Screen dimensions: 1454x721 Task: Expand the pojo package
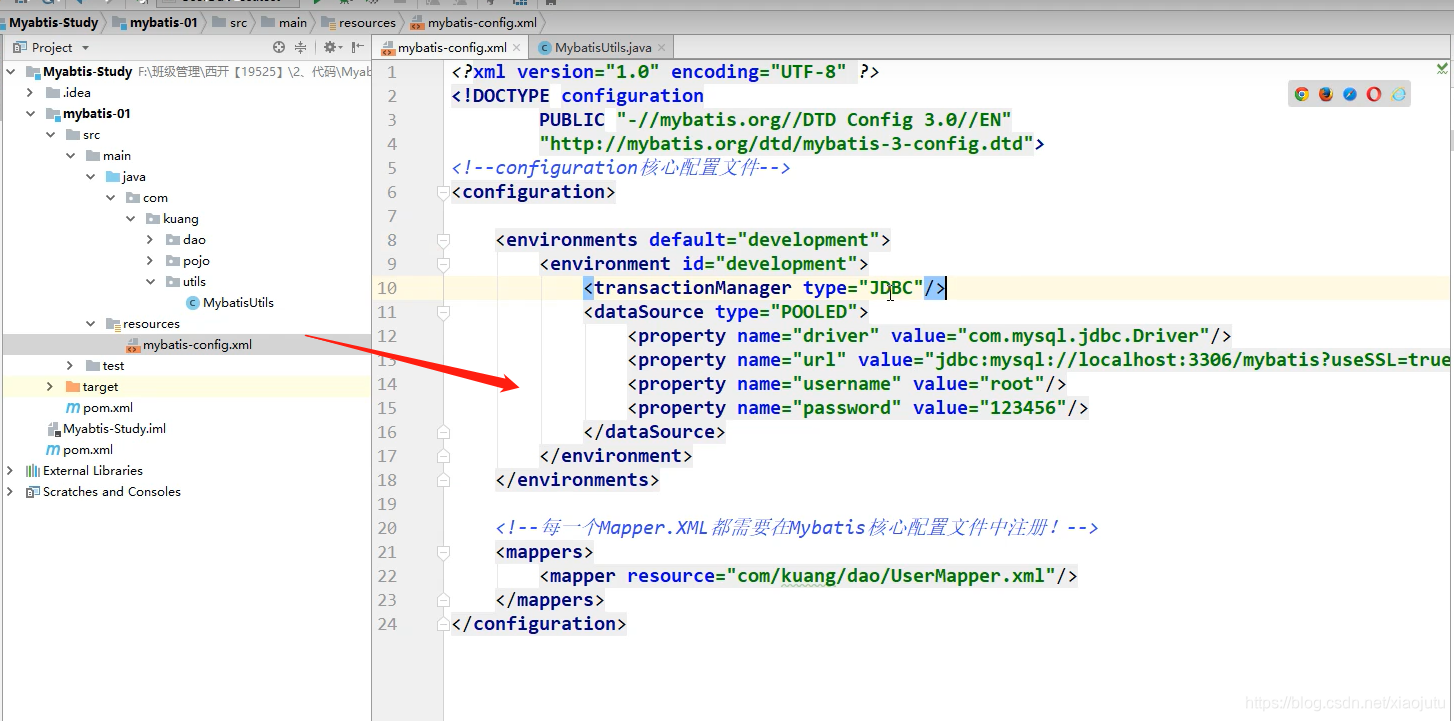click(x=150, y=260)
